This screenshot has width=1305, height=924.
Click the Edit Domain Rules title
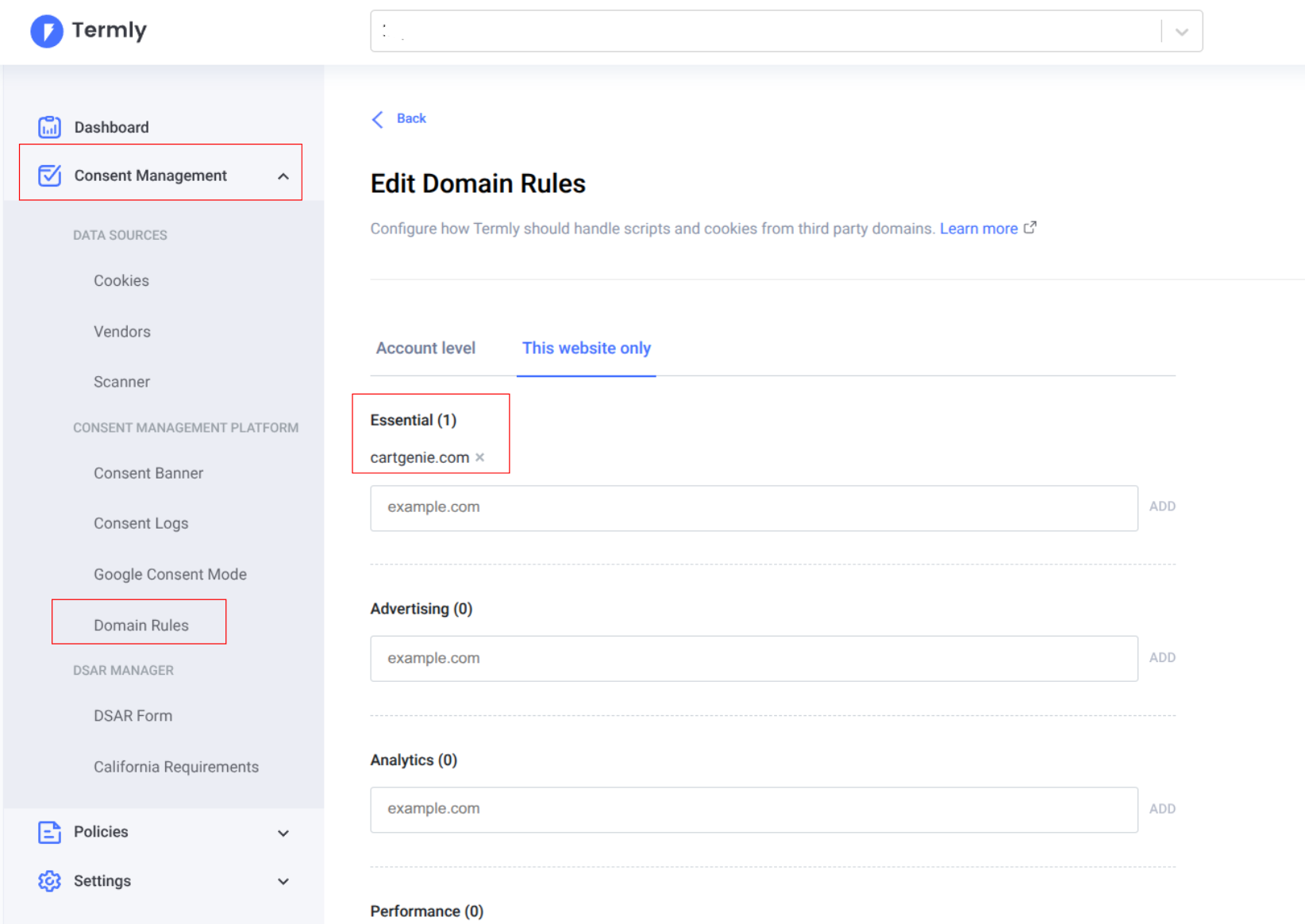[x=478, y=183]
